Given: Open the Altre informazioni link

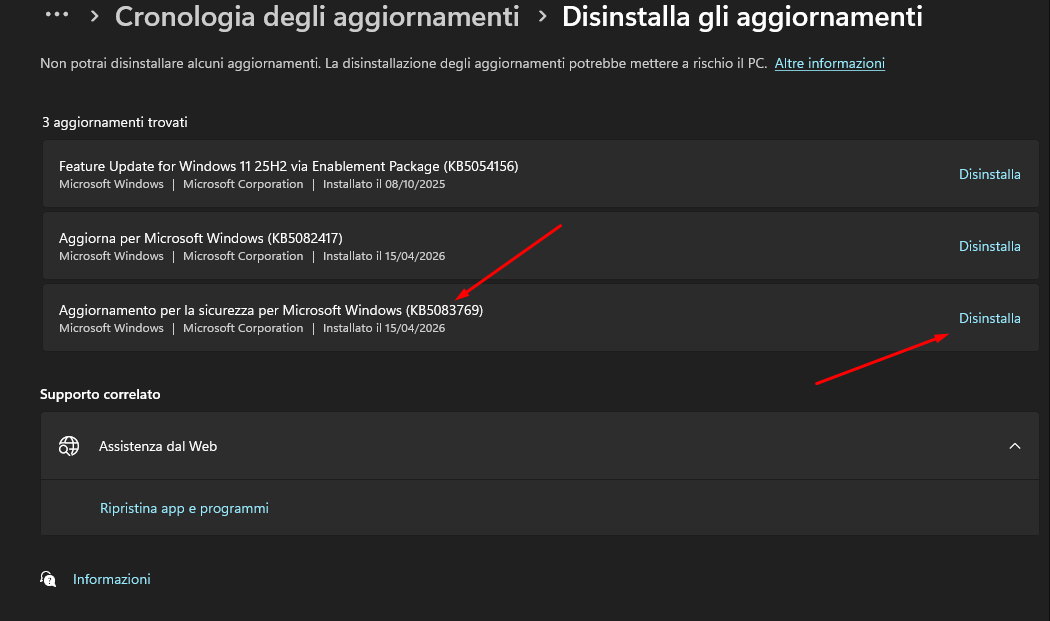Looking at the screenshot, I should point(829,63).
